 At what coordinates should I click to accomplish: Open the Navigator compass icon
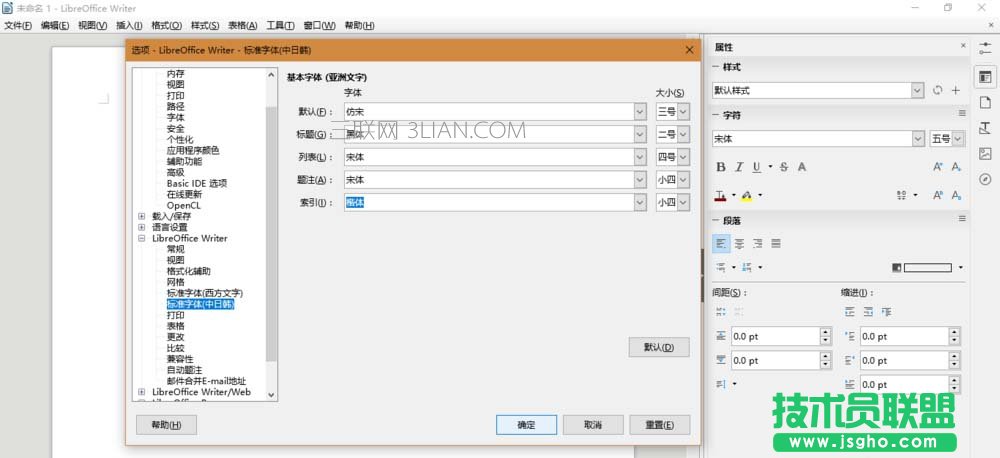click(x=985, y=179)
